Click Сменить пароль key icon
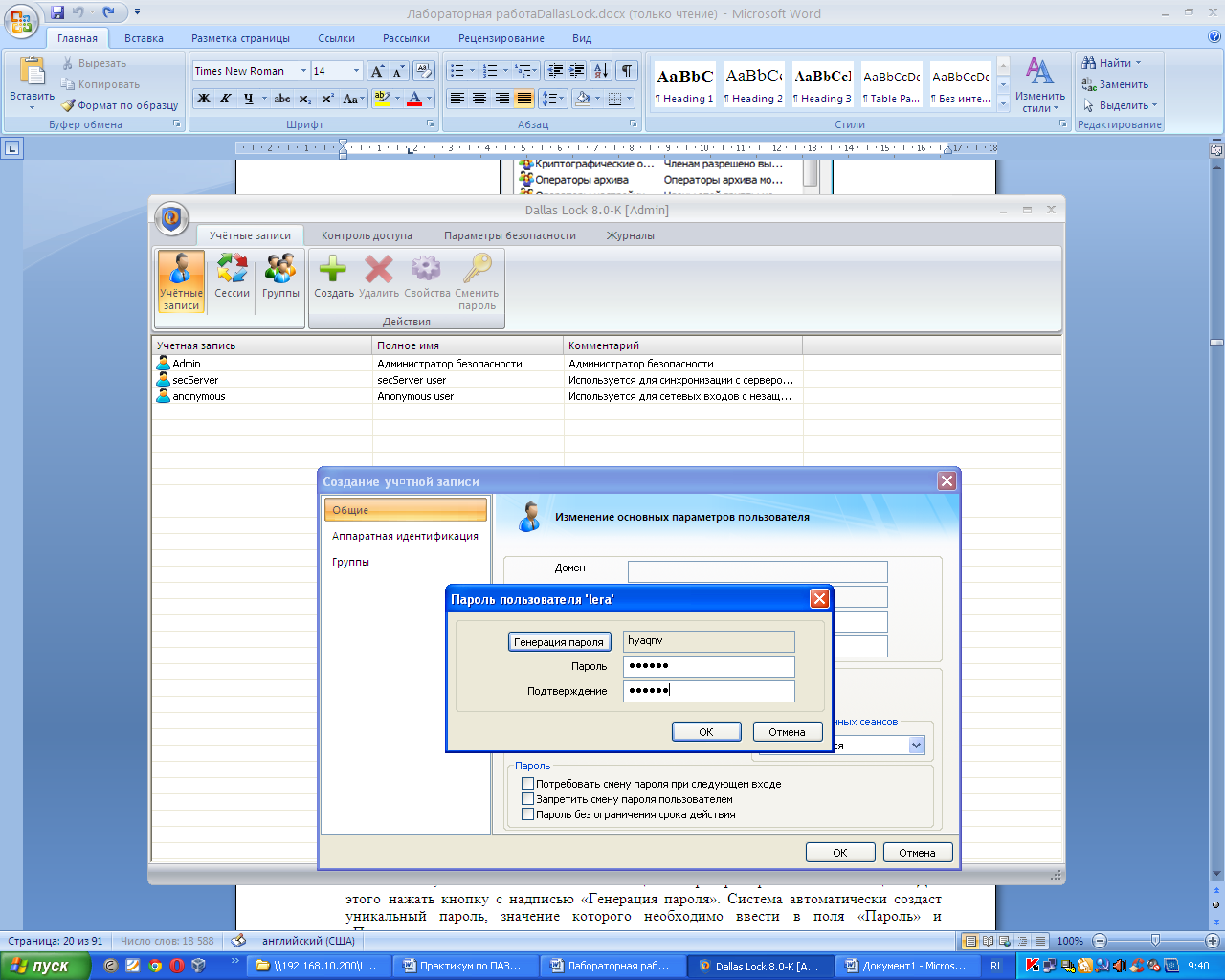Viewport: 1225px width, 980px height. click(477, 281)
